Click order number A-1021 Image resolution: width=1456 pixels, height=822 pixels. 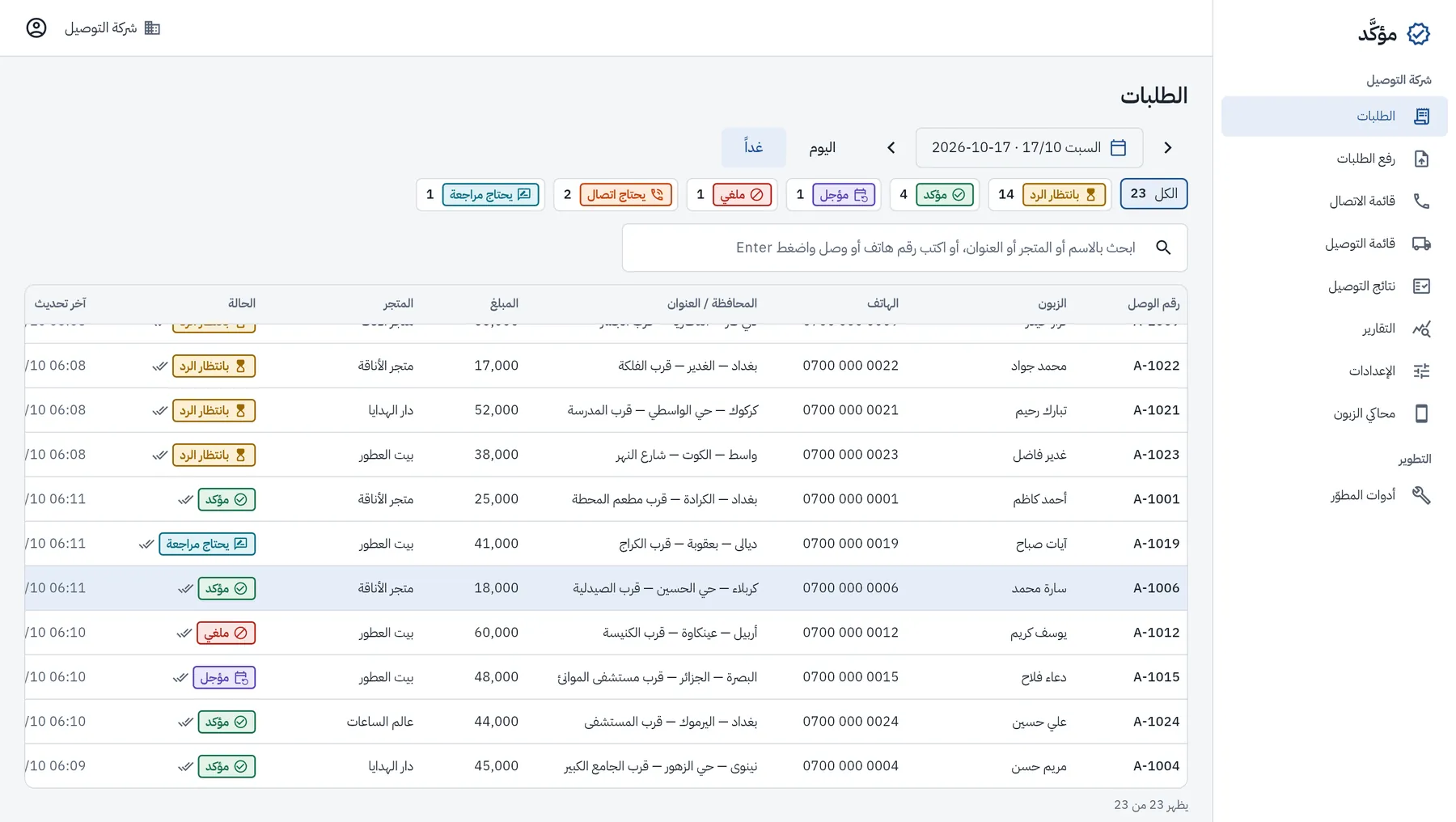pos(1156,410)
